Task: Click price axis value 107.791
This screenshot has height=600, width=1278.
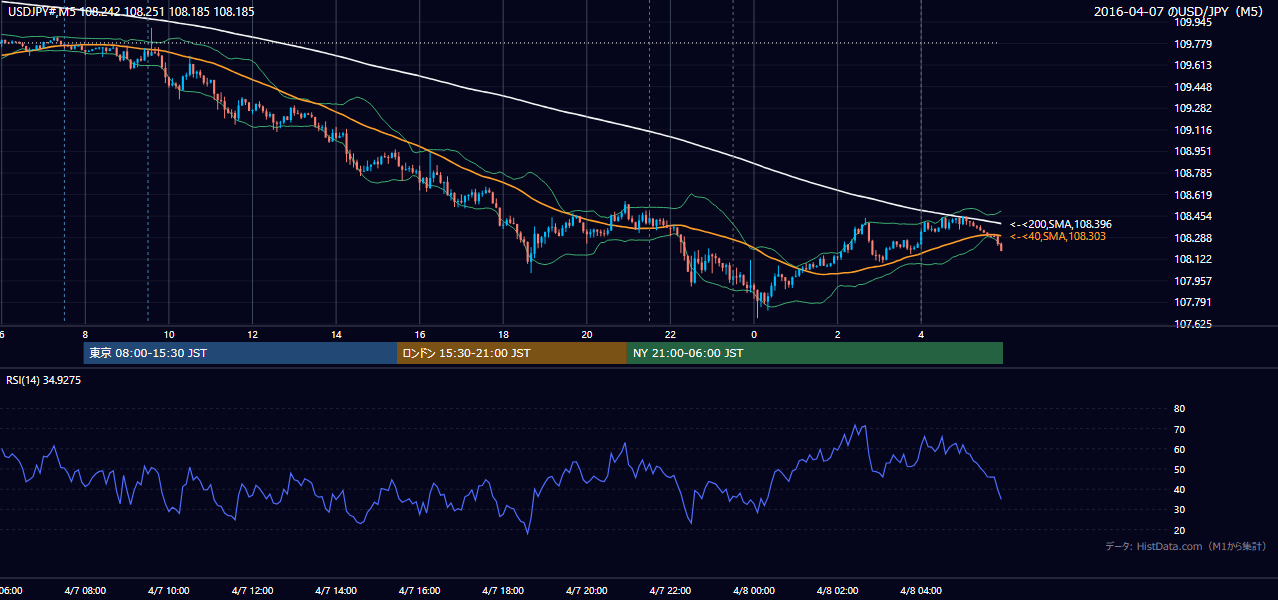Action: [1193, 302]
